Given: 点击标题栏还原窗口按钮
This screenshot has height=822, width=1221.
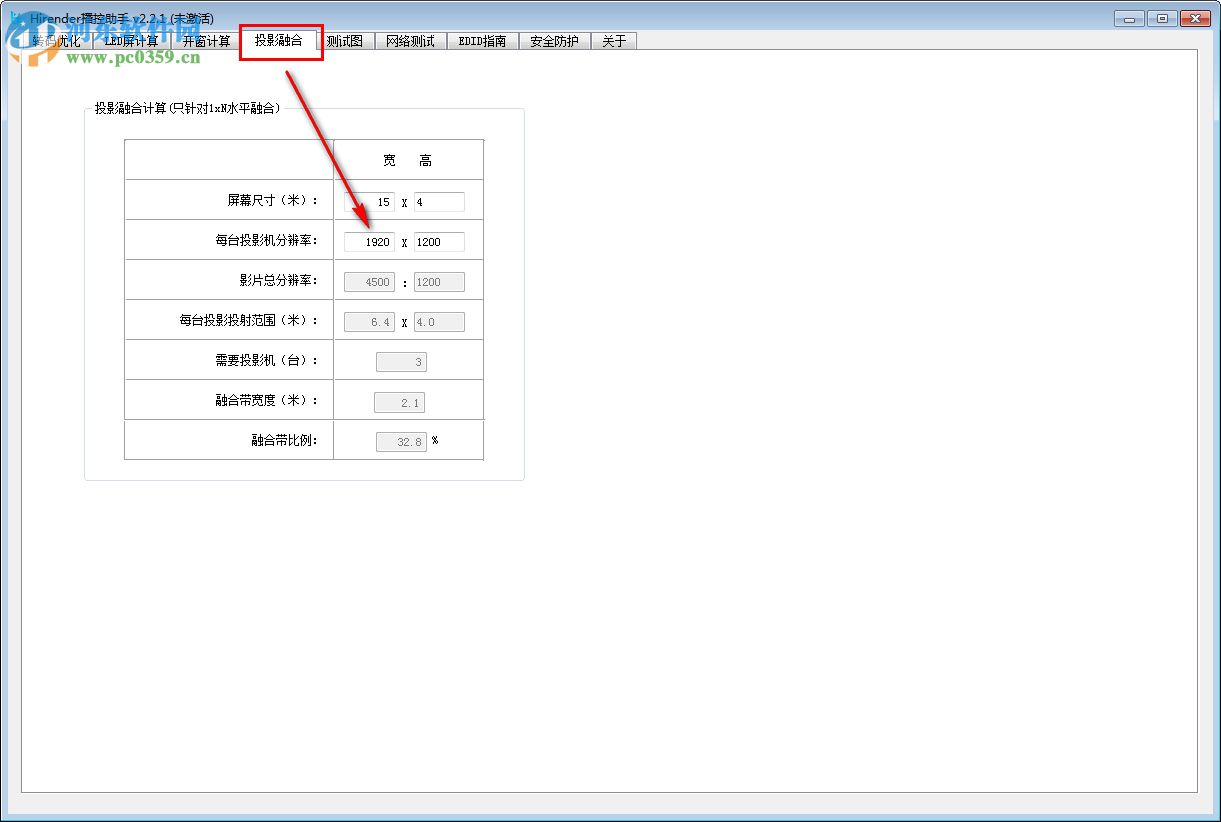Looking at the screenshot, I should pos(1162,18).
